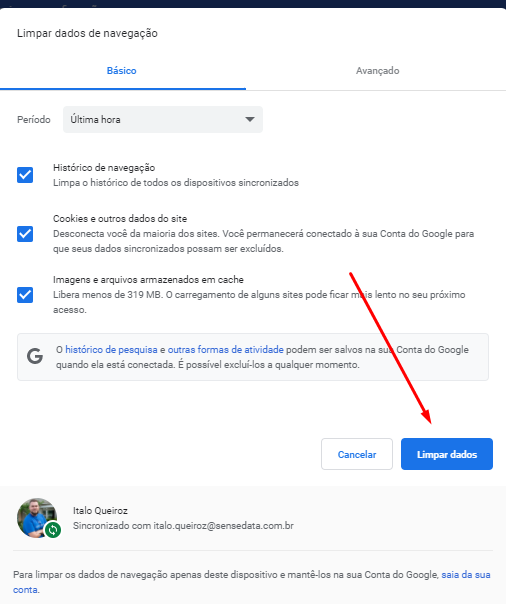This screenshot has height=604, width=506.
Task: Click the Cancelar button
Action: point(357,454)
